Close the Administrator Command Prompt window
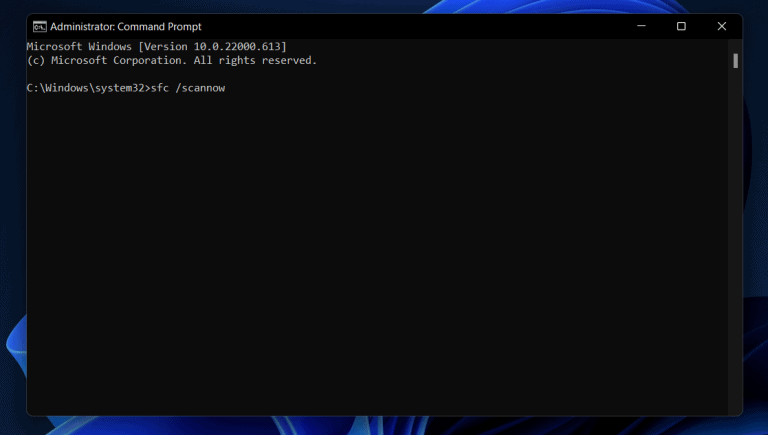Viewport: 768px width, 435px height. 721,27
